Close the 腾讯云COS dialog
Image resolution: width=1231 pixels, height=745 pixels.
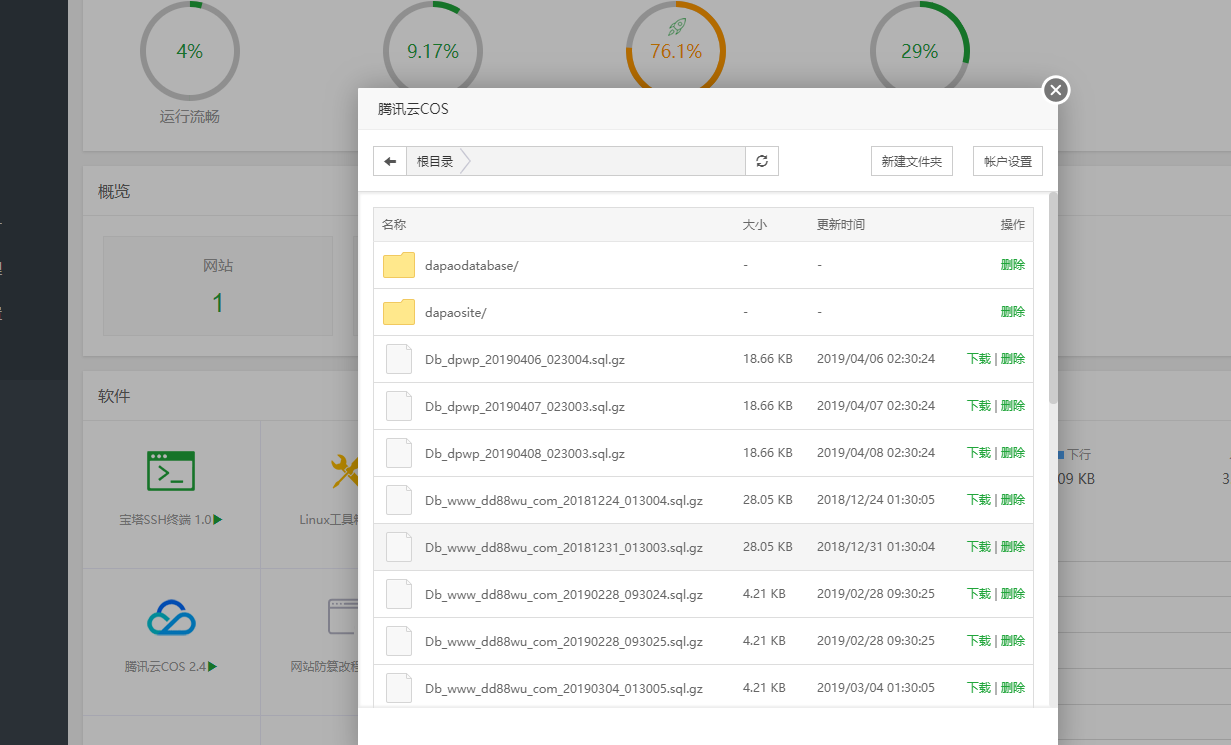[x=1056, y=90]
